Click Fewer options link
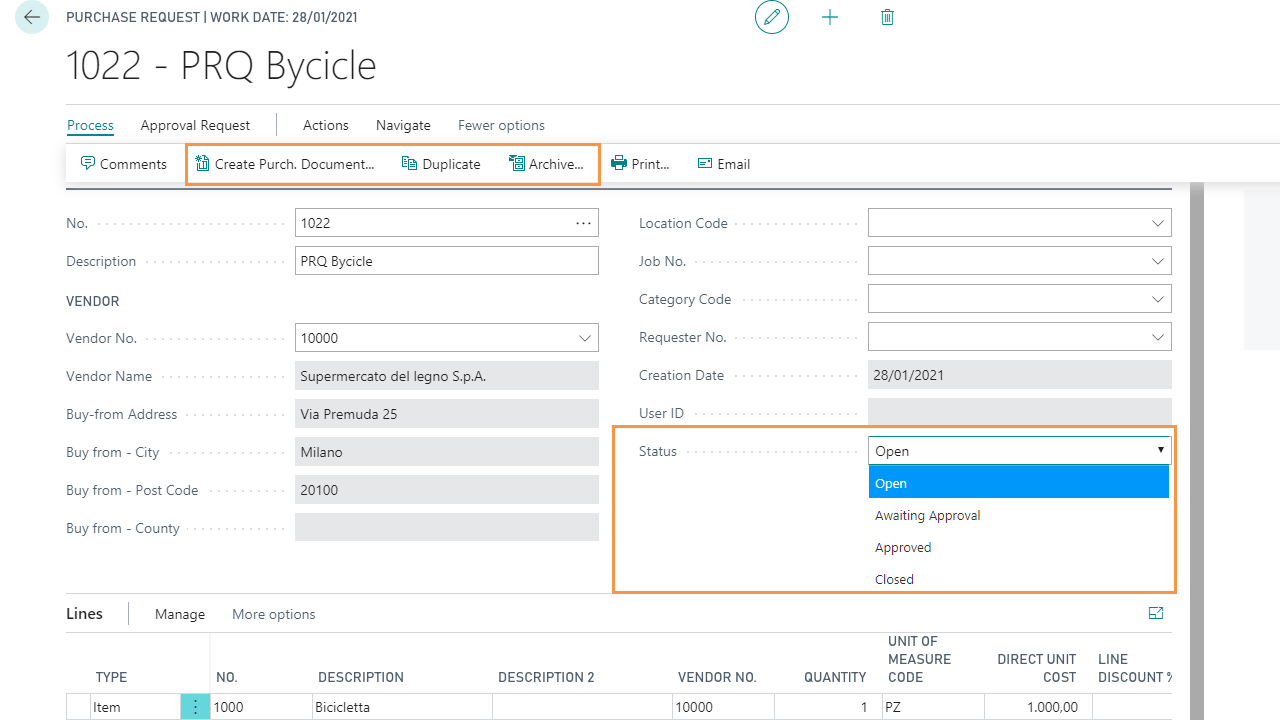 click(x=501, y=125)
